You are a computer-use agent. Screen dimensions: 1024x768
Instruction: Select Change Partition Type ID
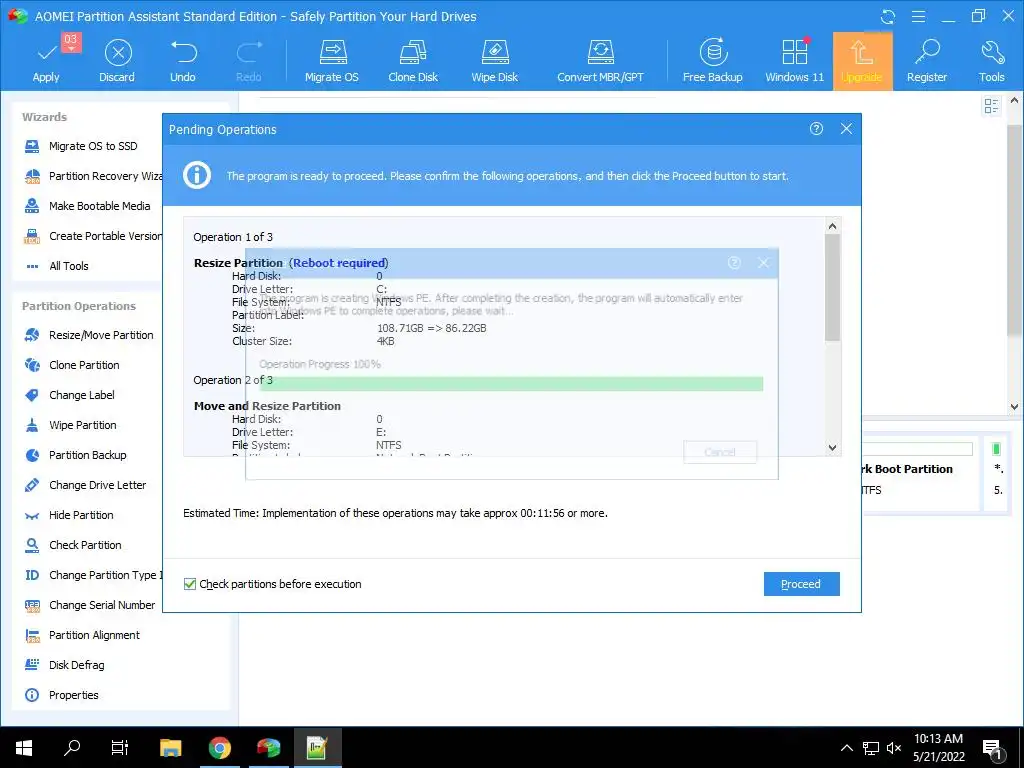(92, 575)
